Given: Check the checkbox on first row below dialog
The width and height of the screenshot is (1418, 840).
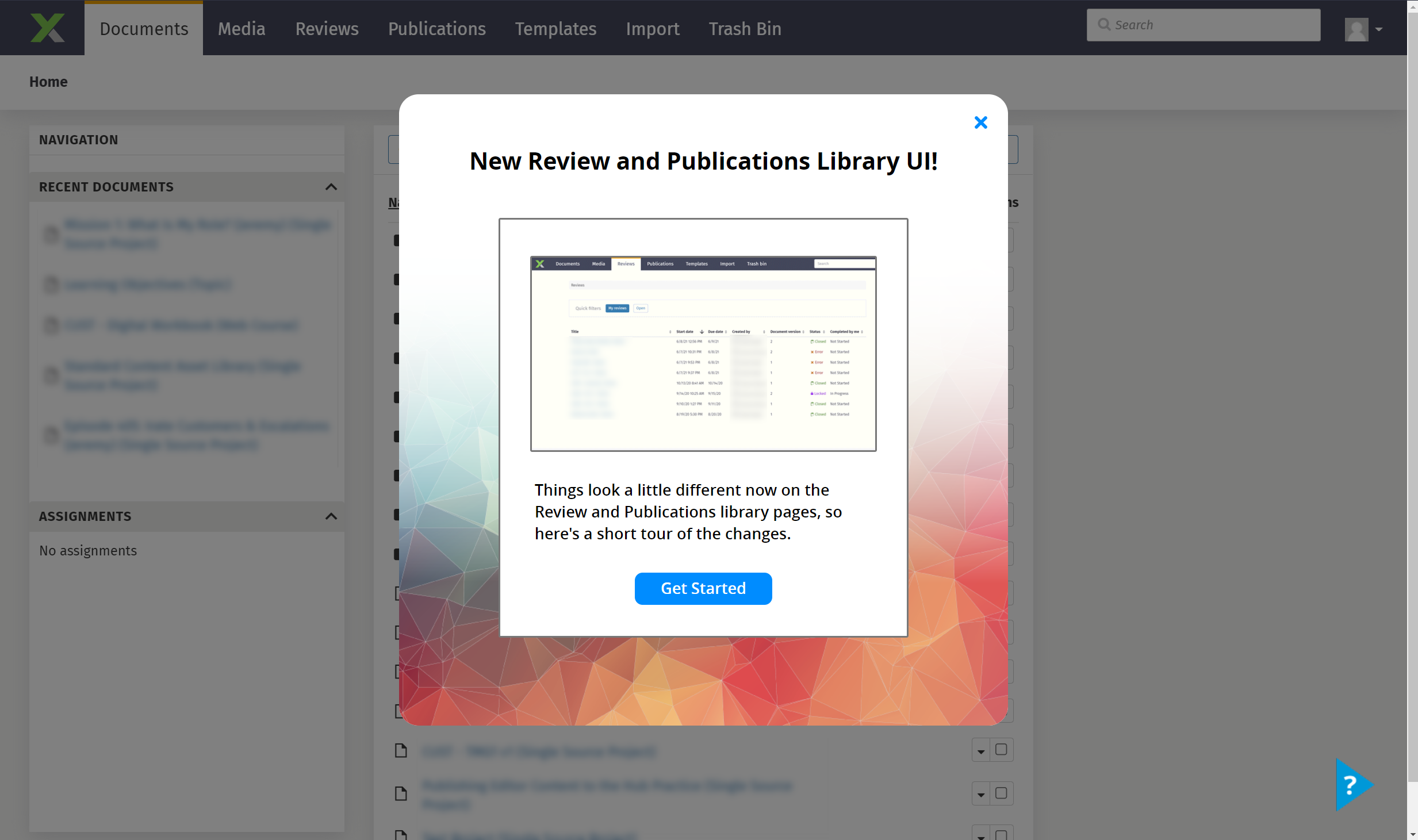Looking at the screenshot, I should (x=1001, y=750).
